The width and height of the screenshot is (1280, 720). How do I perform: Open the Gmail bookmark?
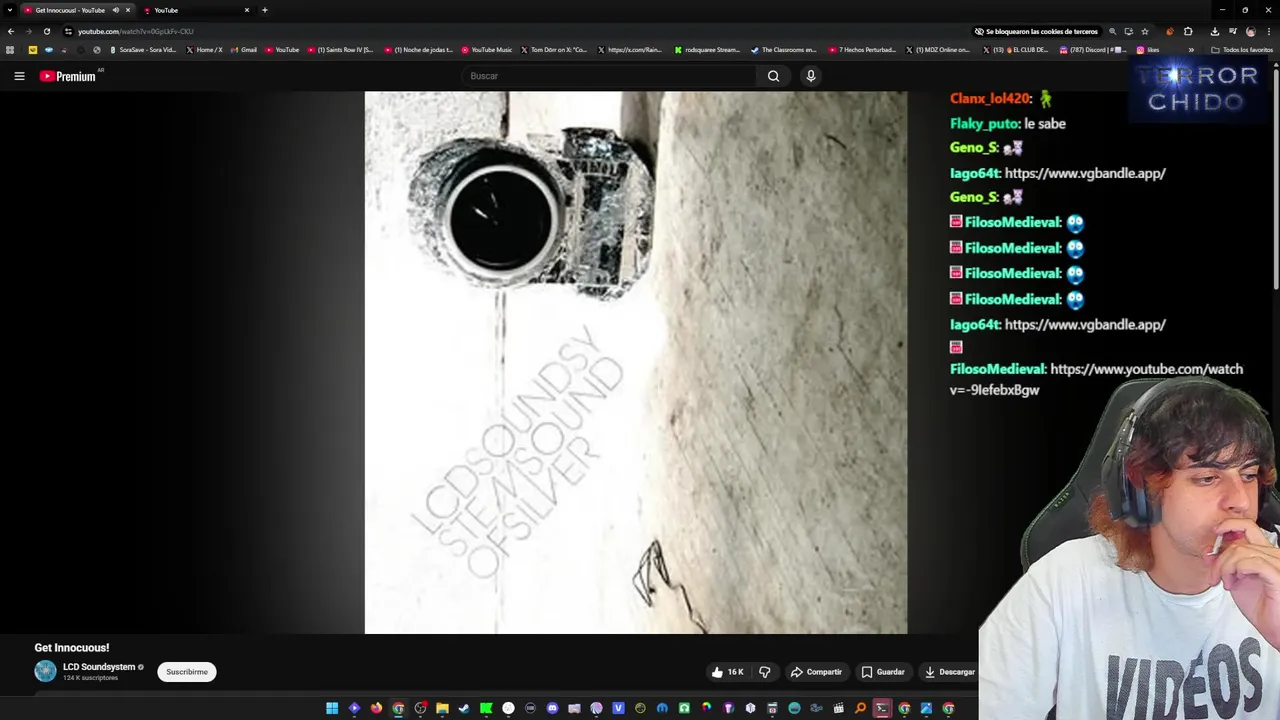tap(243, 49)
